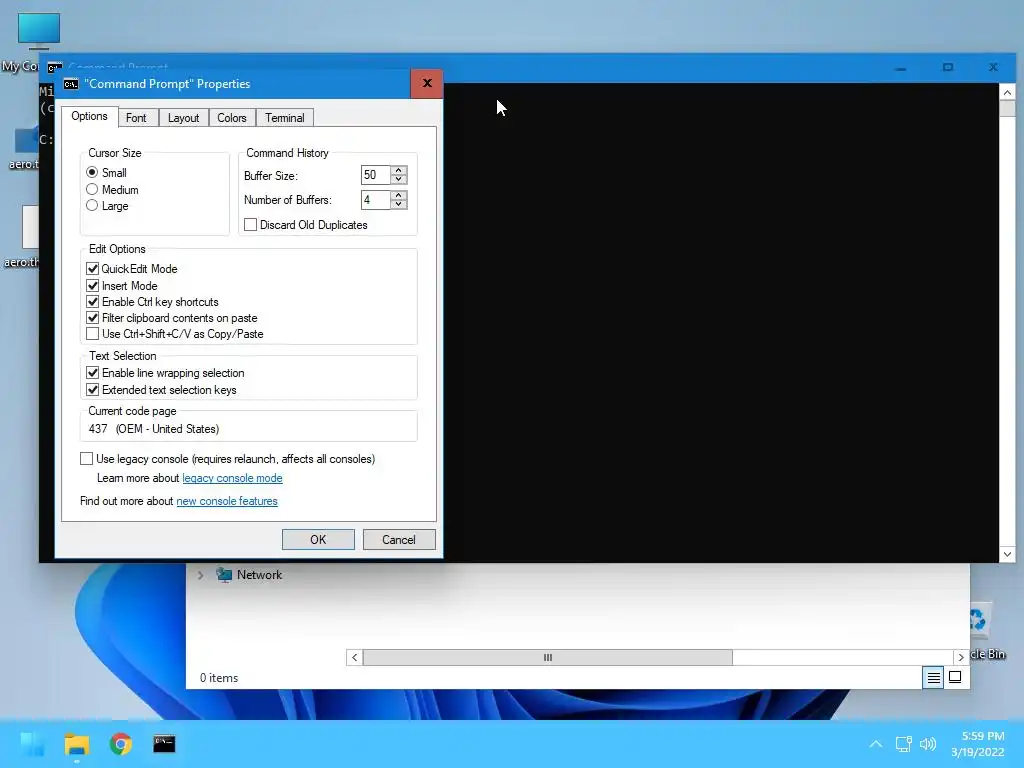Open new console features link
Viewport: 1024px width, 768px height.
click(x=227, y=501)
